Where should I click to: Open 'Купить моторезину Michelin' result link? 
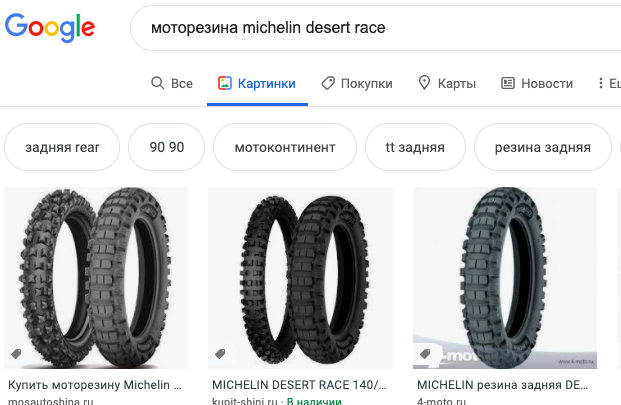[95, 384]
